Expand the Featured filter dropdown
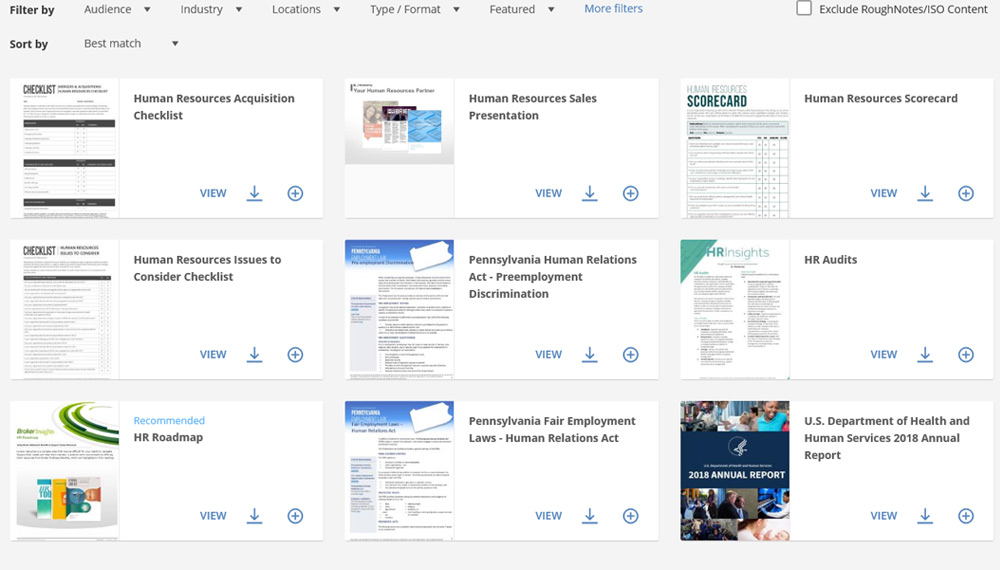Image resolution: width=1000 pixels, height=570 pixels. 522,10
